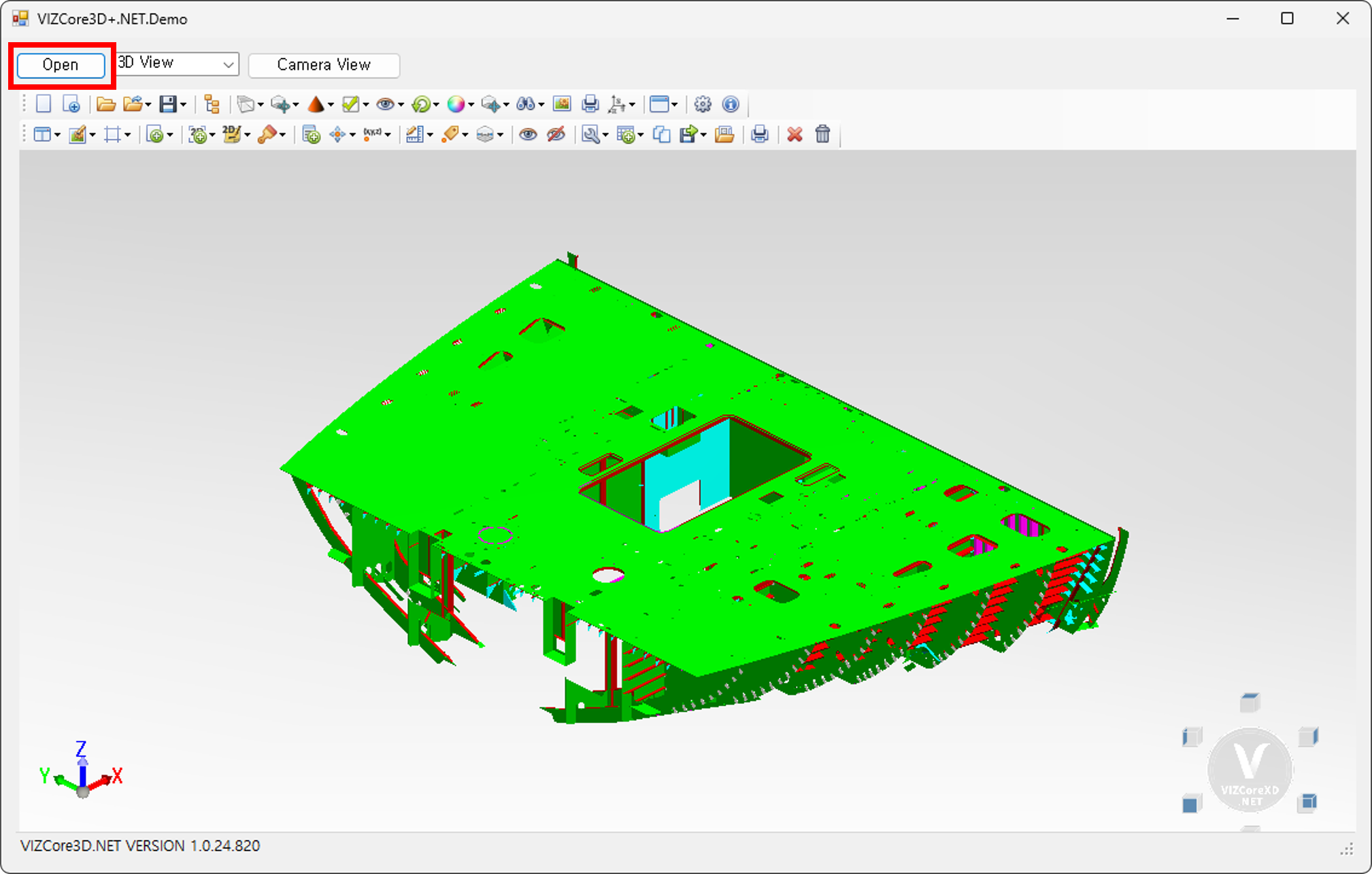Click the red X delete icon
Viewport: 1372px width, 874px height.
[794, 135]
